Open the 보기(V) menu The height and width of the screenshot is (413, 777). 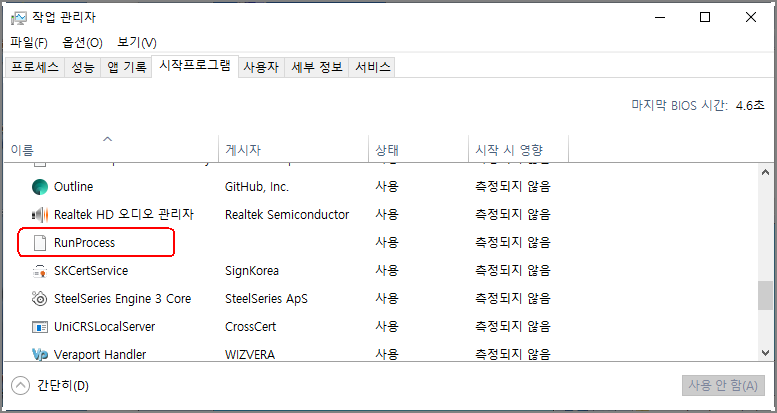(137, 43)
